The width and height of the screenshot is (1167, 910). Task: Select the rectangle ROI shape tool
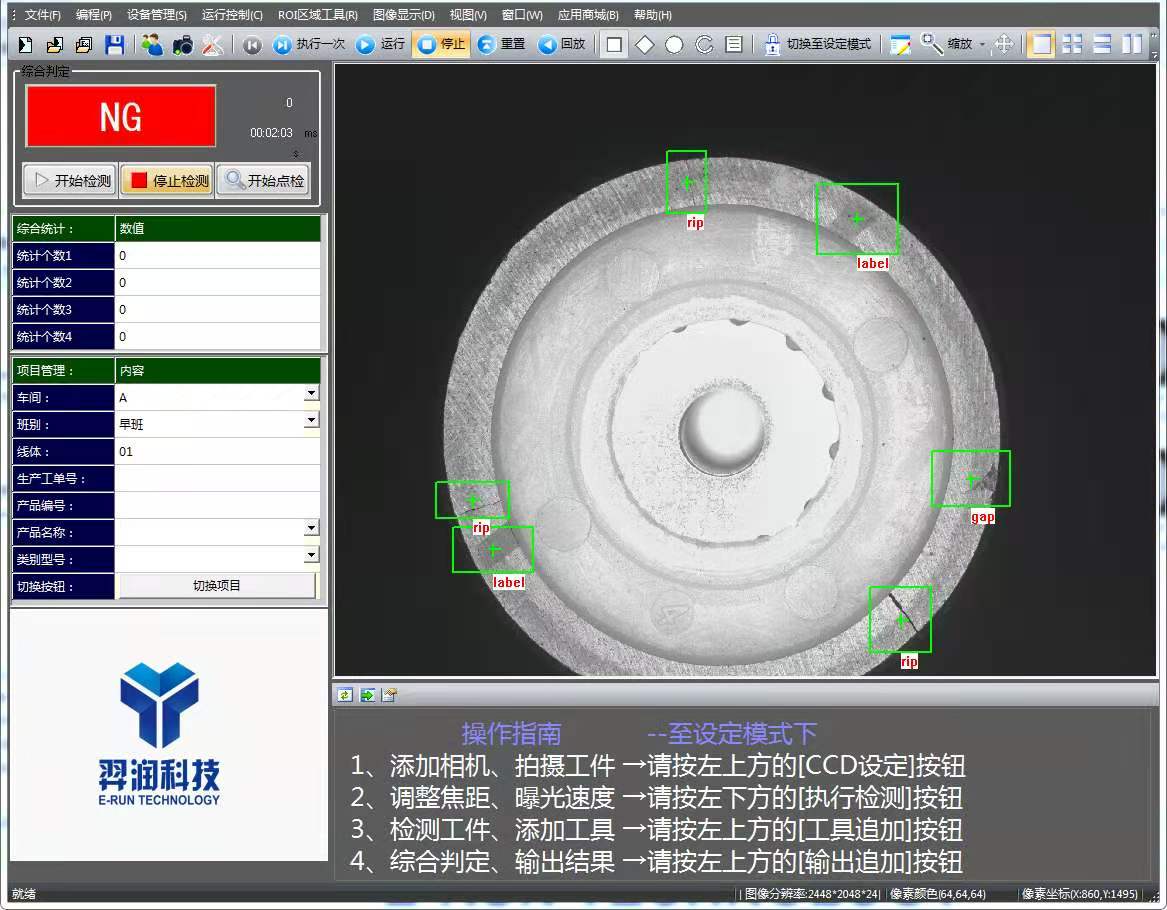click(614, 45)
